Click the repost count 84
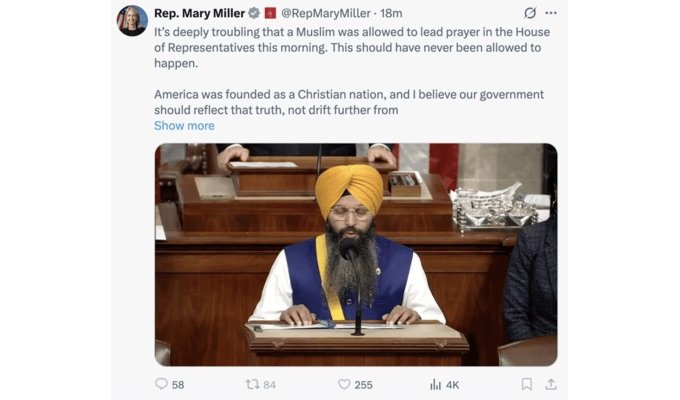This screenshot has height=400, width=680. [269, 385]
